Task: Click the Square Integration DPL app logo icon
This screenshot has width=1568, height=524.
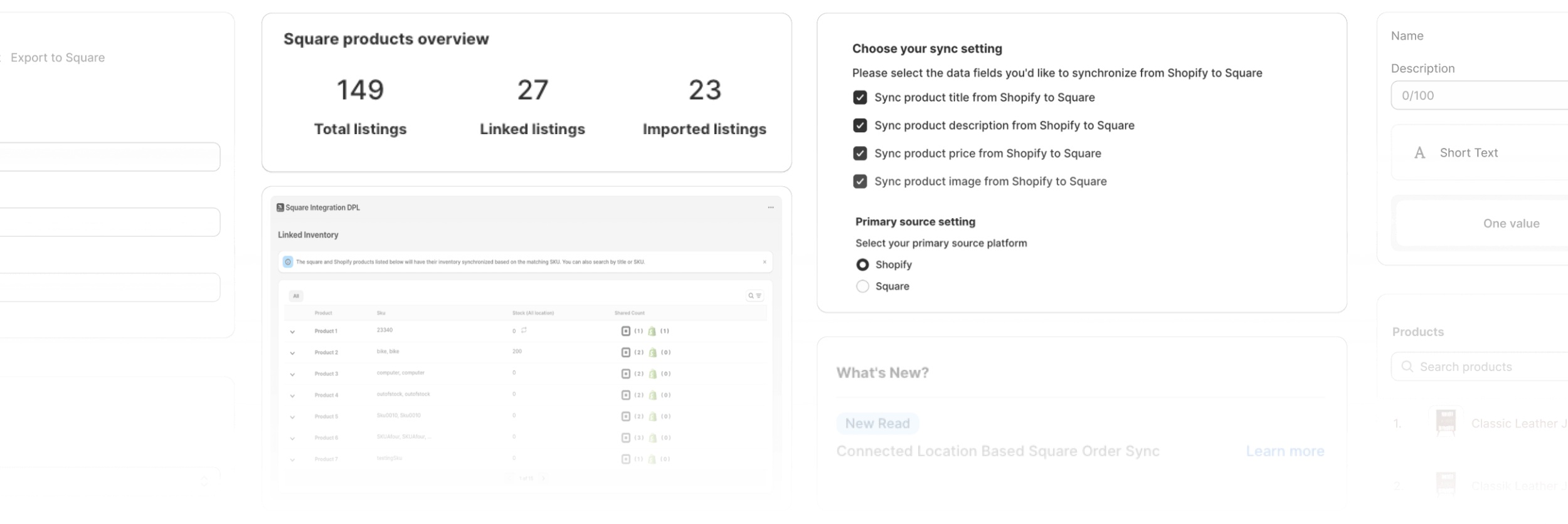Action: 280,207
